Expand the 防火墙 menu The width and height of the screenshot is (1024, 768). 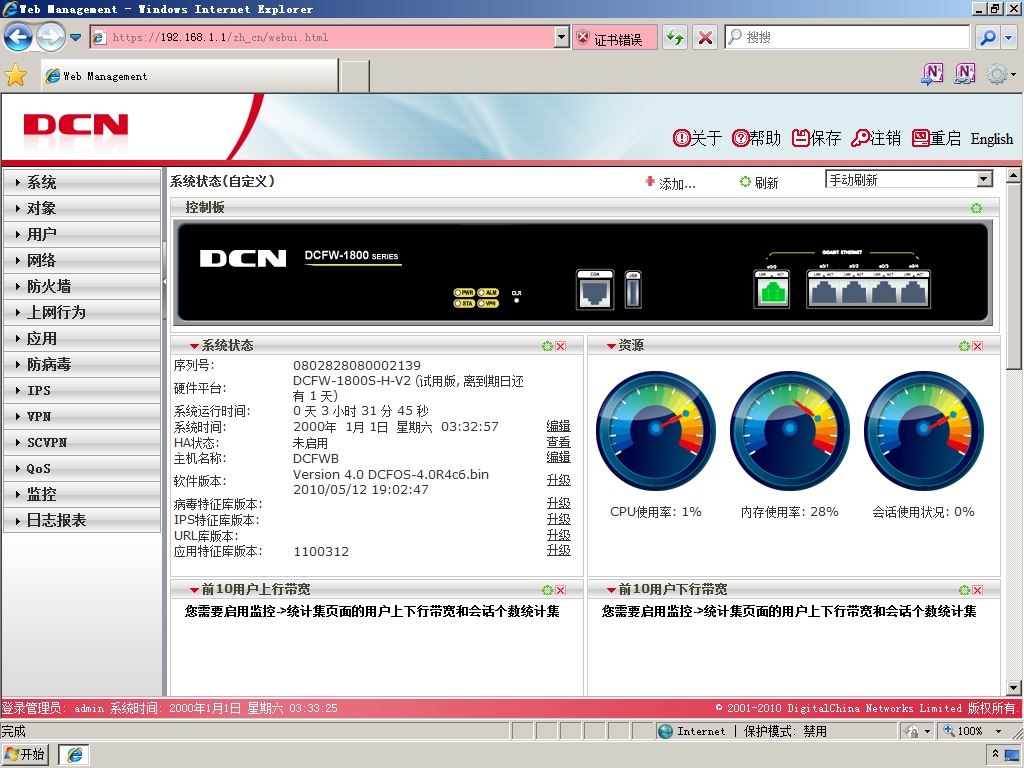[x=82, y=286]
